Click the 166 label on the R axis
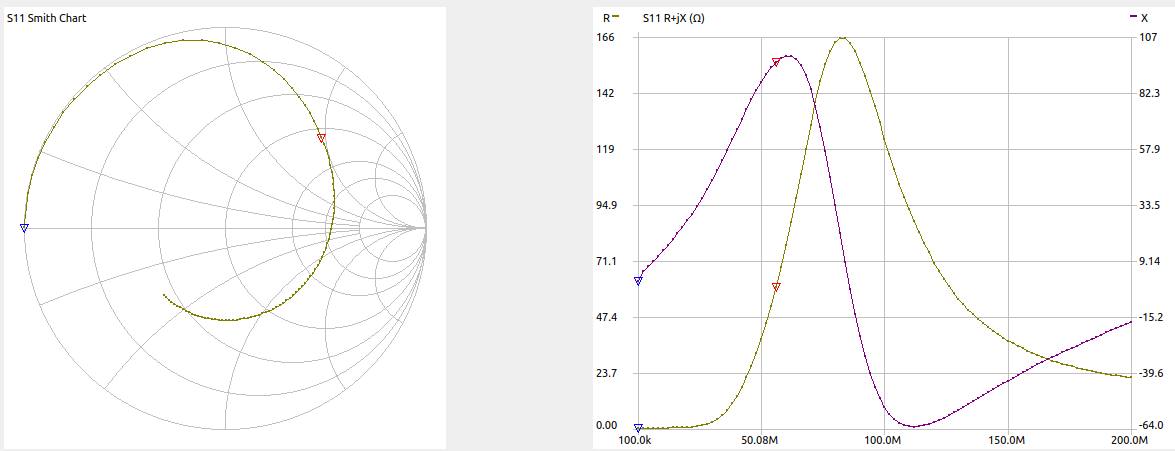 [606, 37]
